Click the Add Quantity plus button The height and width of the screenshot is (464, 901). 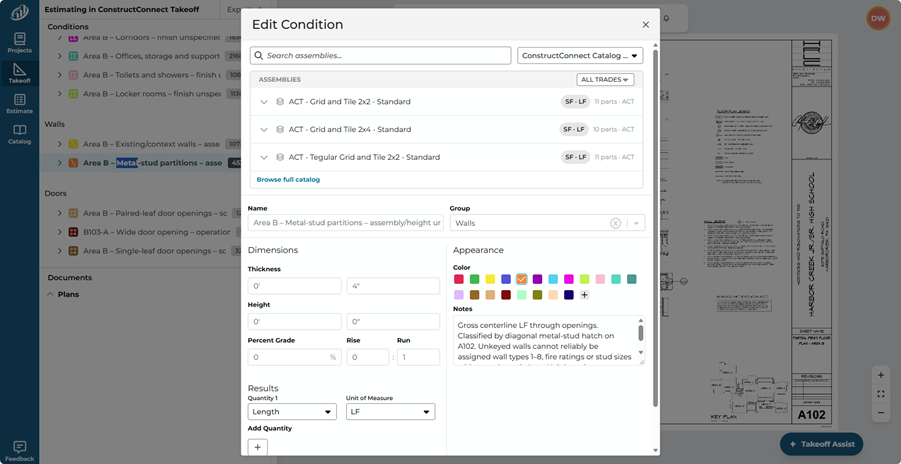[257, 447]
